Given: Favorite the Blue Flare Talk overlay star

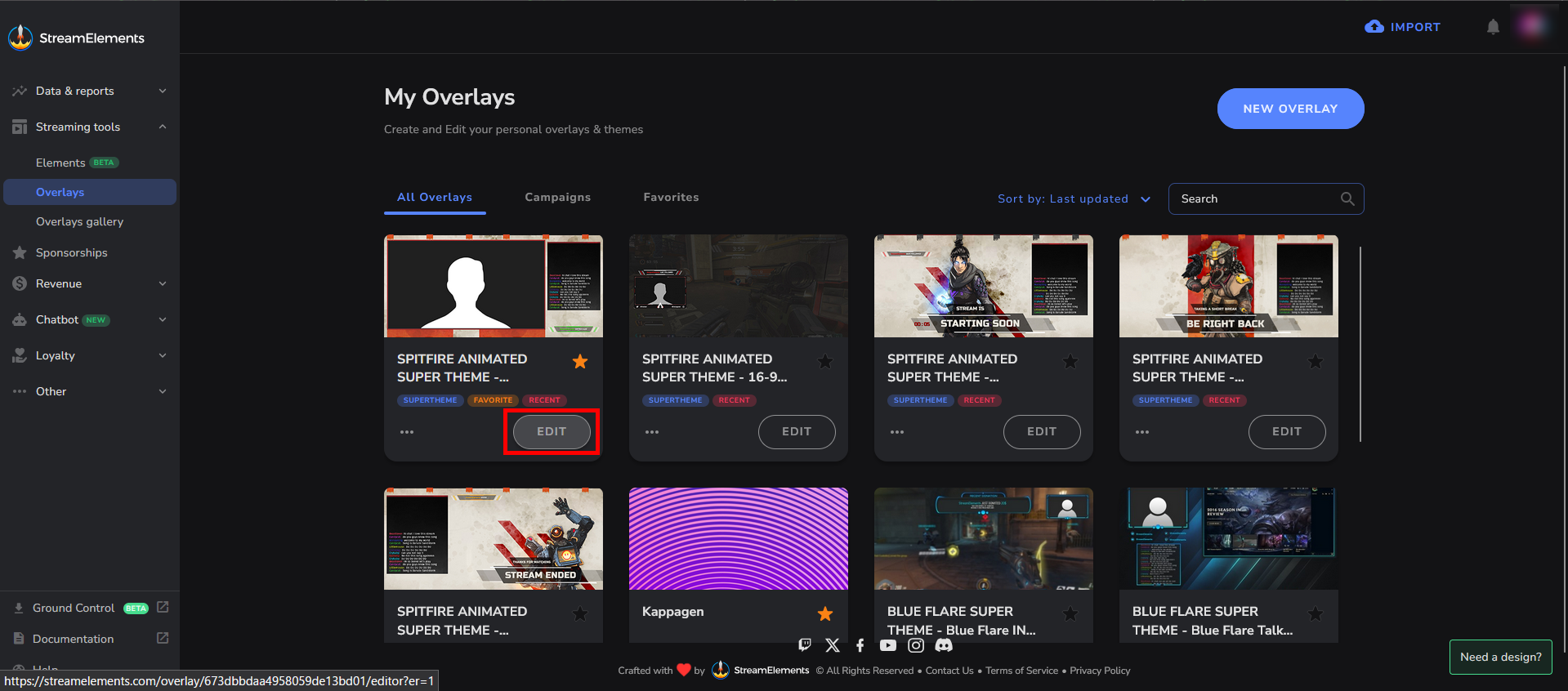Looking at the screenshot, I should pos(1316,613).
